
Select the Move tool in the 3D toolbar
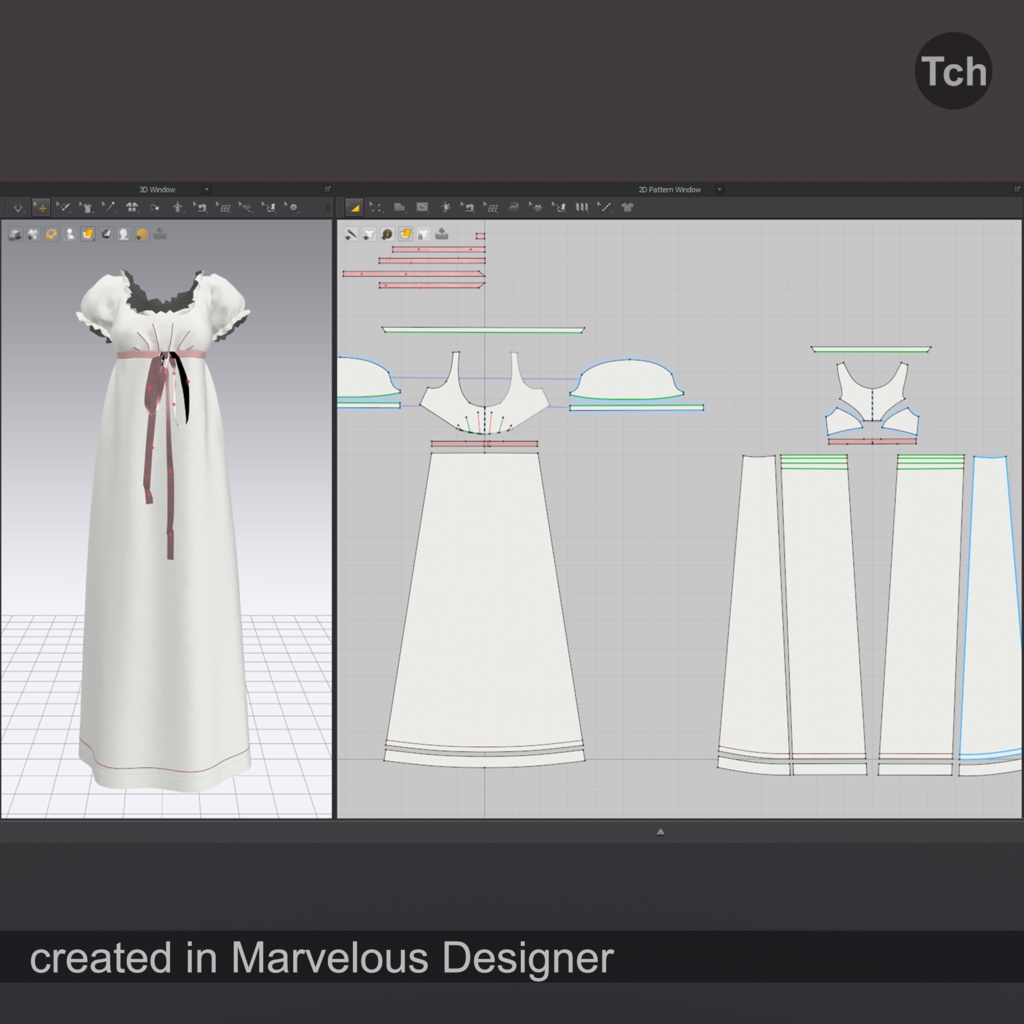42,208
